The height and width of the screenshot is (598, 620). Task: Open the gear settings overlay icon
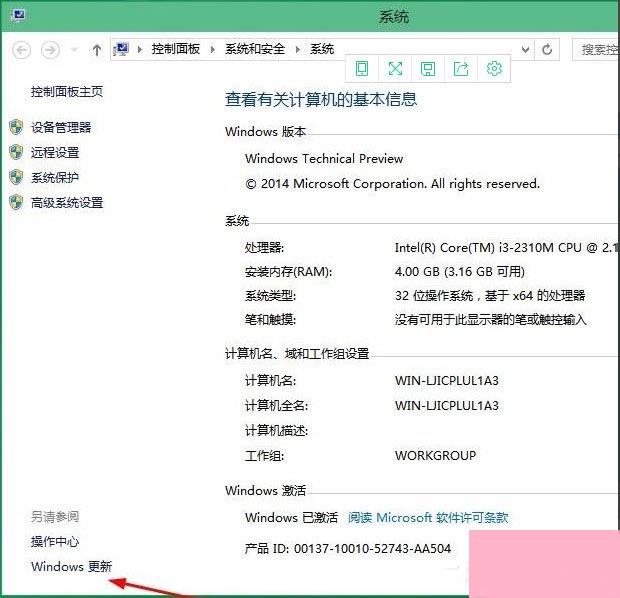click(494, 68)
